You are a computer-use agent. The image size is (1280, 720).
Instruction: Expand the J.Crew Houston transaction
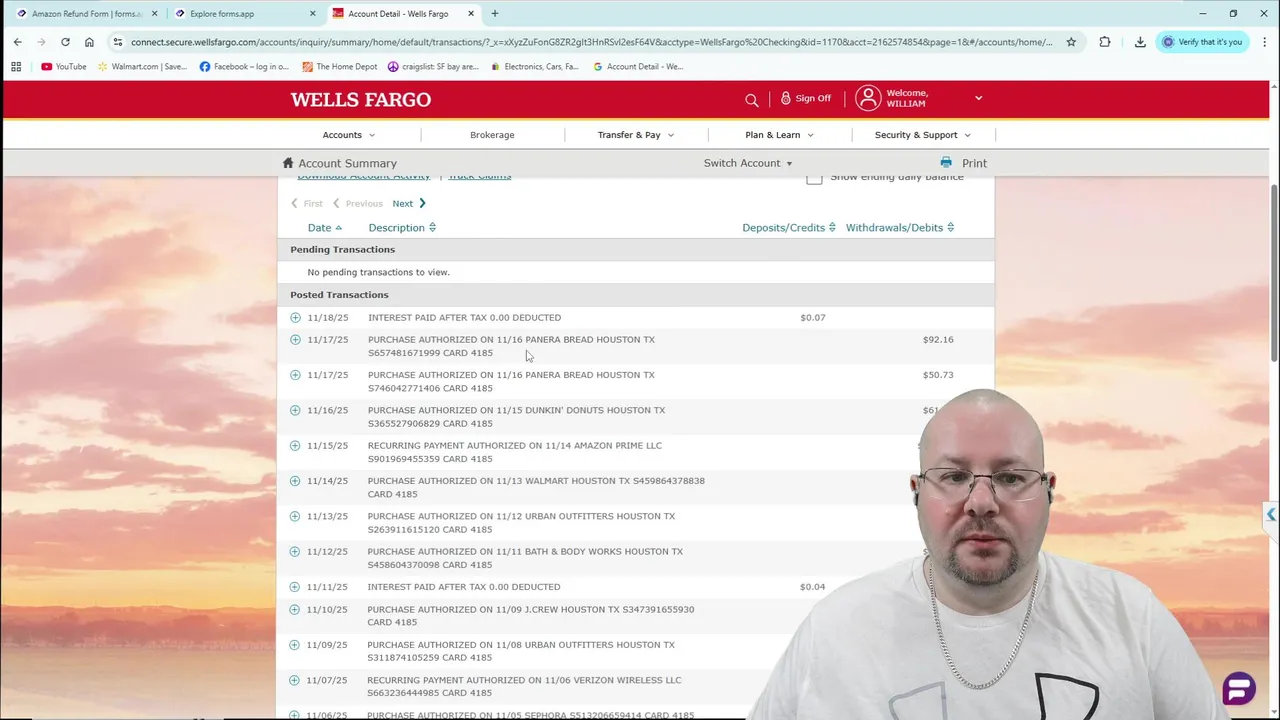[295, 609]
